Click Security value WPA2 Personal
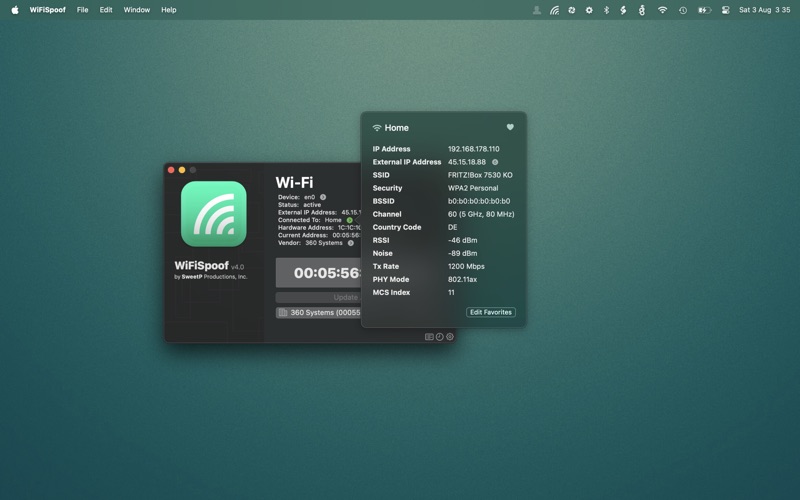 (473, 188)
